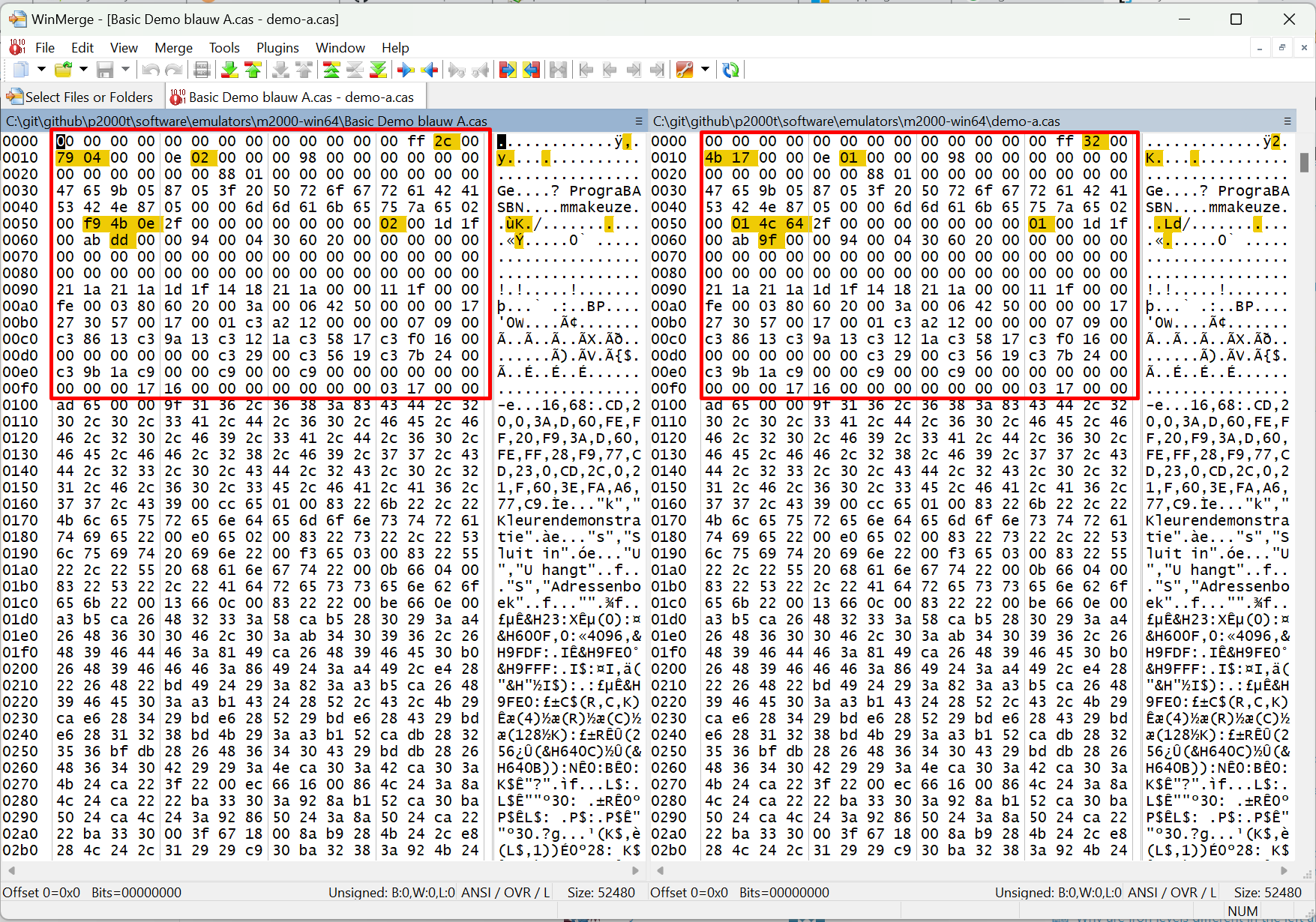Go to previous difference with green up arrow
Screen dimensions: 1316x922
253,70
